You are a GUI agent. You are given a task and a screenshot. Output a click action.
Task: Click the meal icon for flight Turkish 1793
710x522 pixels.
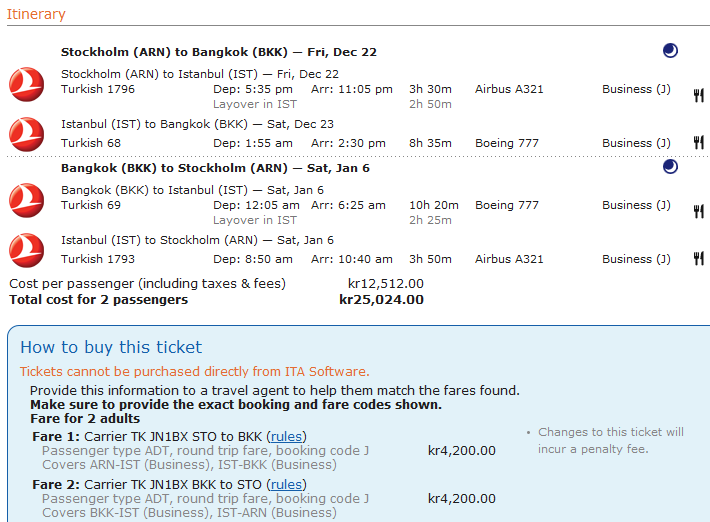[x=699, y=259]
